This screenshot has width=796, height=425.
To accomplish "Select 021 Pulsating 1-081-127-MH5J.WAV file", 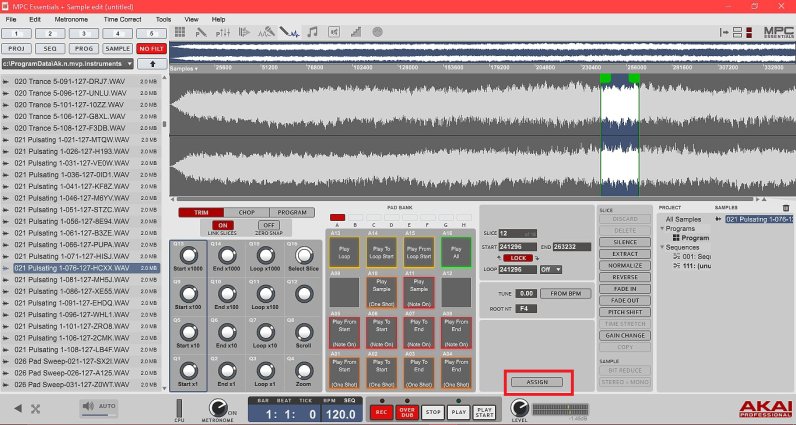I will pos(70,280).
